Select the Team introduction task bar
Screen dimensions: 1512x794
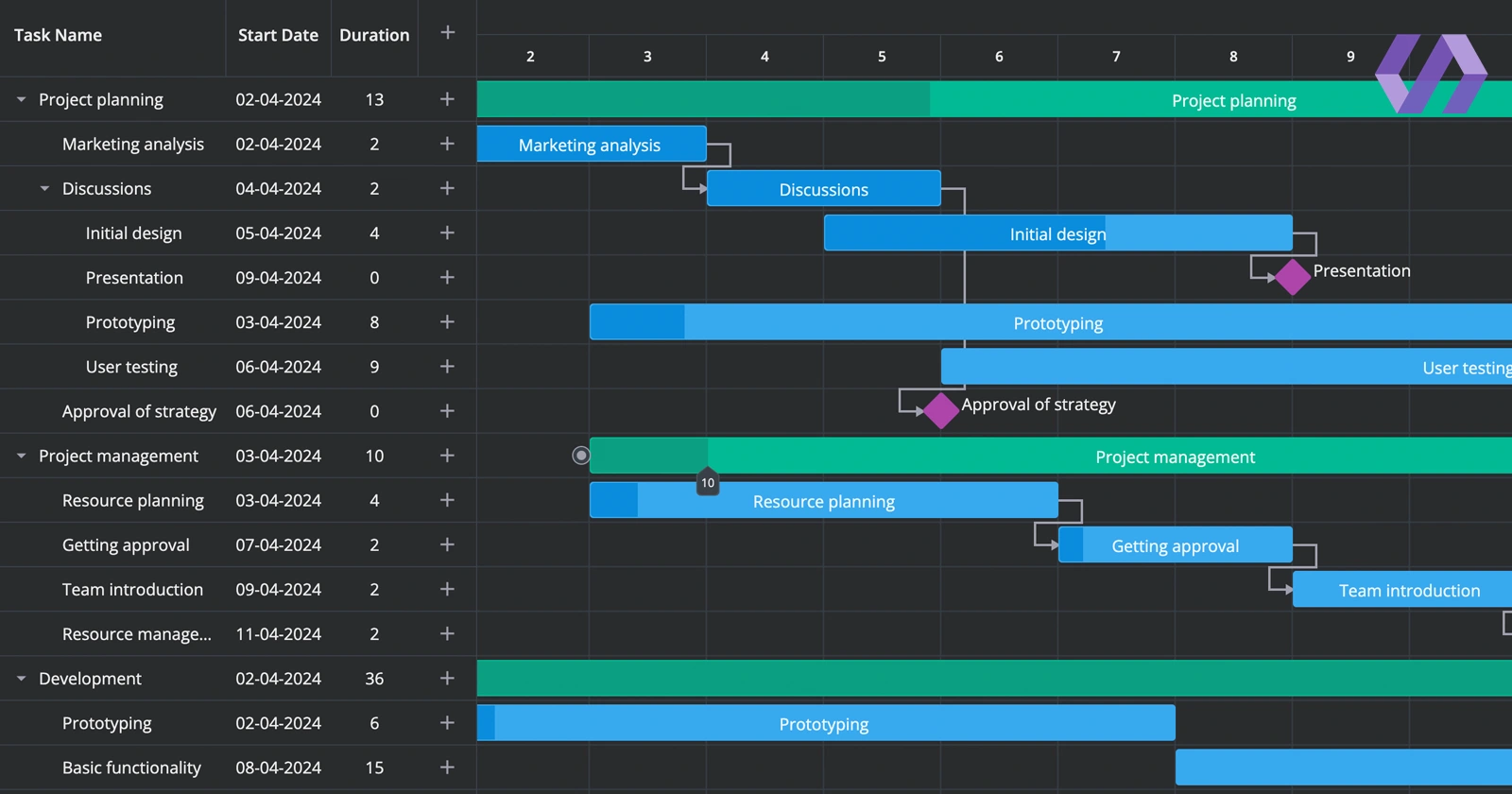(x=1402, y=589)
